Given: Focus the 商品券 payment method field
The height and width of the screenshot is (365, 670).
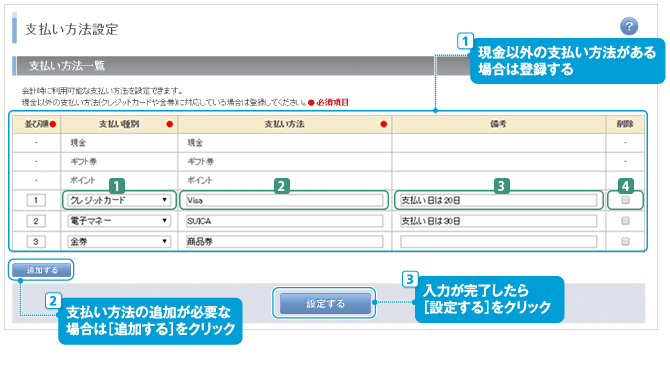Looking at the screenshot, I should coord(285,241).
